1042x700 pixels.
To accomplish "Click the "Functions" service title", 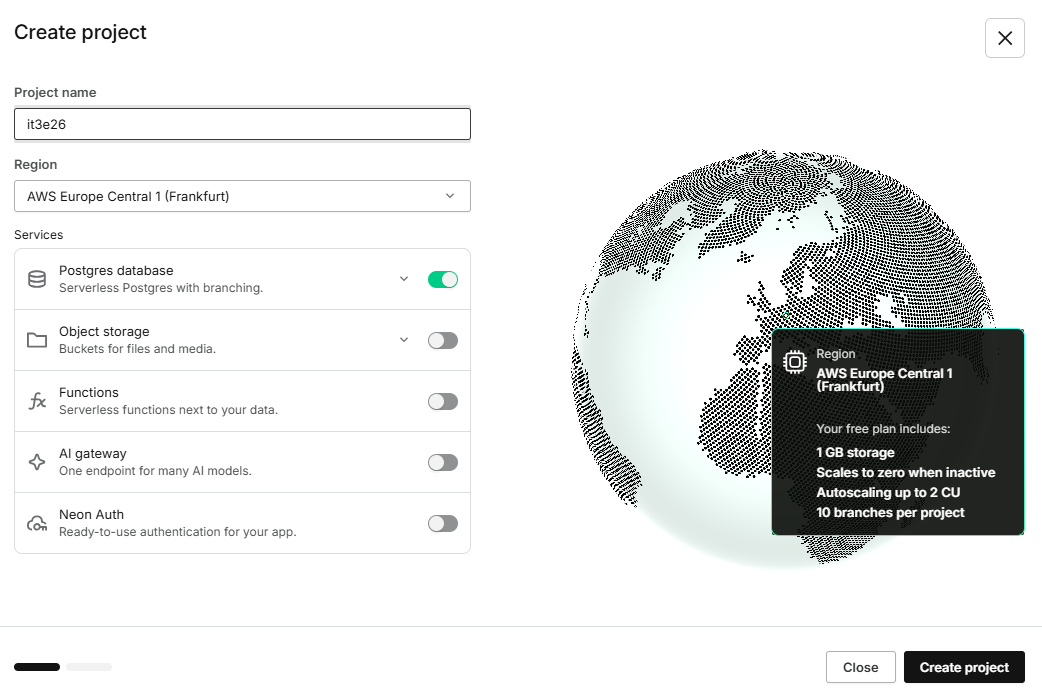I will [x=89, y=393].
